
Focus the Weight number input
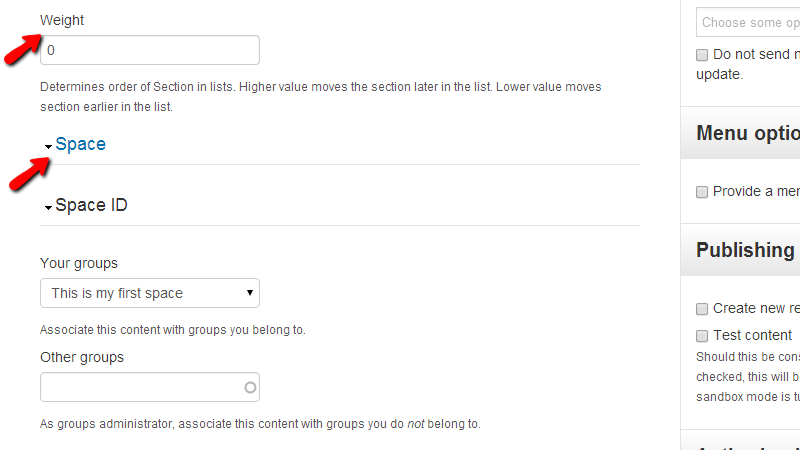[150, 50]
